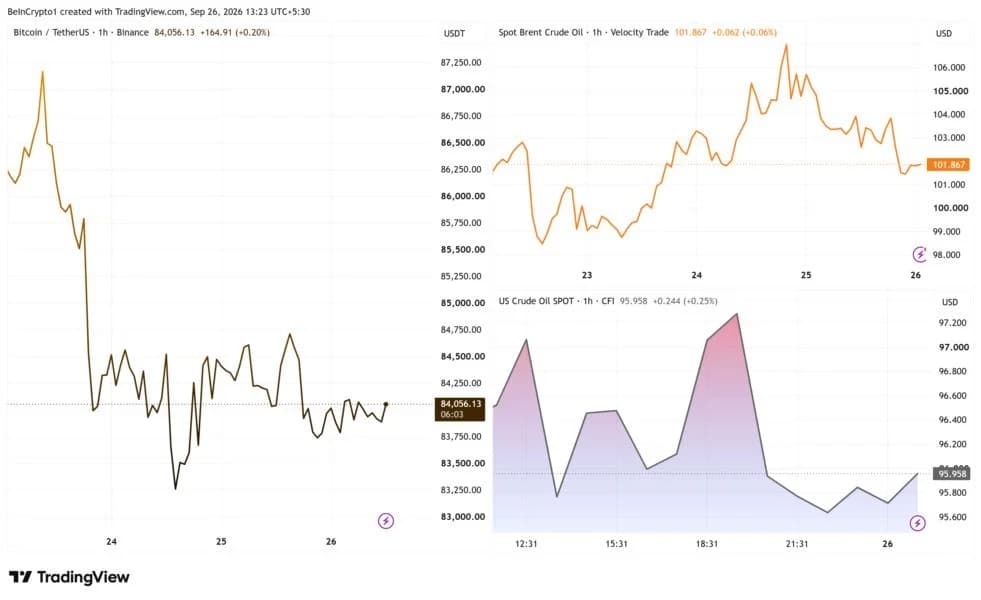
Task: Click the TradingView logo at bottom left
Action: [69, 577]
